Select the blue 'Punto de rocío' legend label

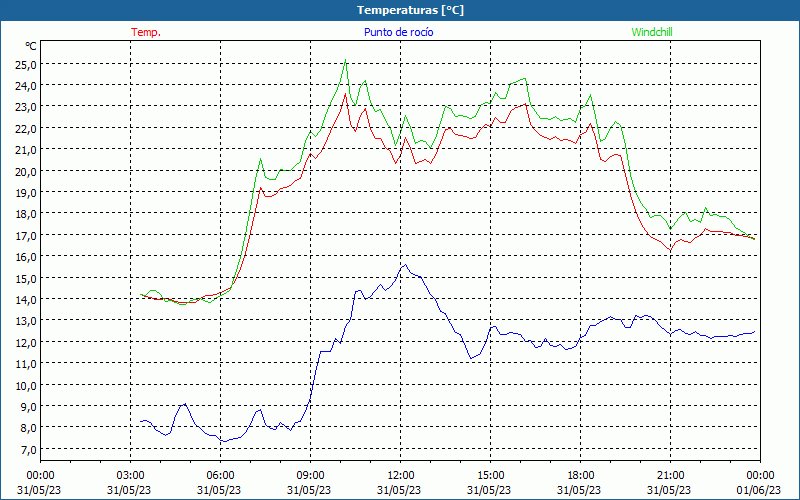coord(398,32)
